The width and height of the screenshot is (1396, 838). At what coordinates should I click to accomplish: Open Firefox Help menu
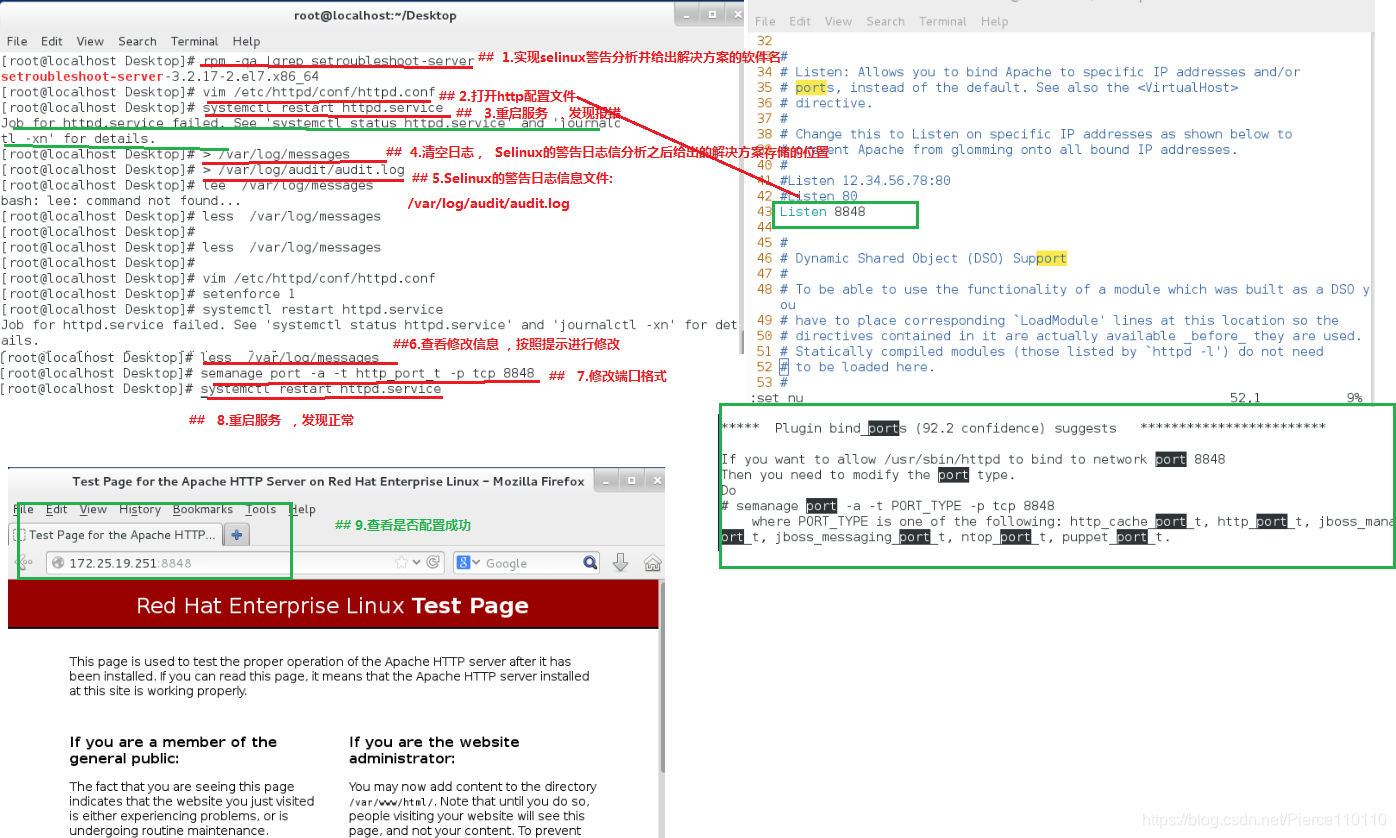click(x=303, y=509)
